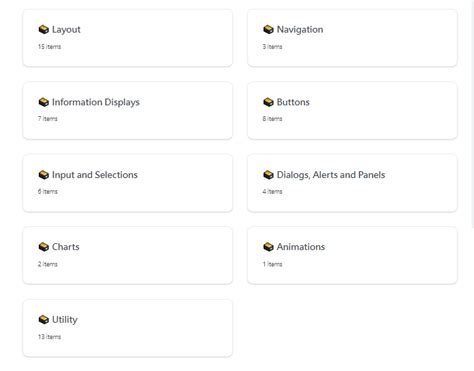Click the package icon beside Layout
Screen dimensions: 474x371
point(44,29)
